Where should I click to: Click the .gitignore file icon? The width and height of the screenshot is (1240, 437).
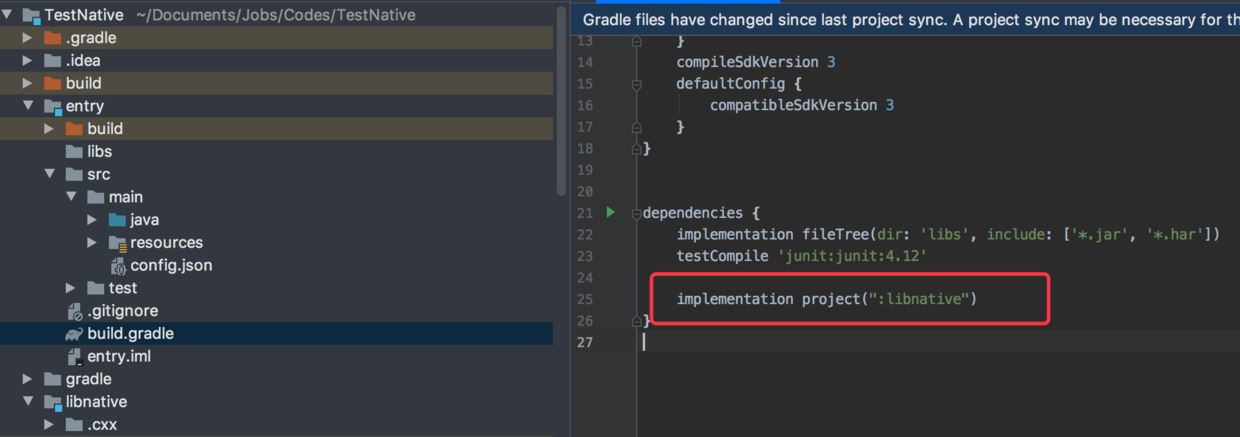[74, 311]
